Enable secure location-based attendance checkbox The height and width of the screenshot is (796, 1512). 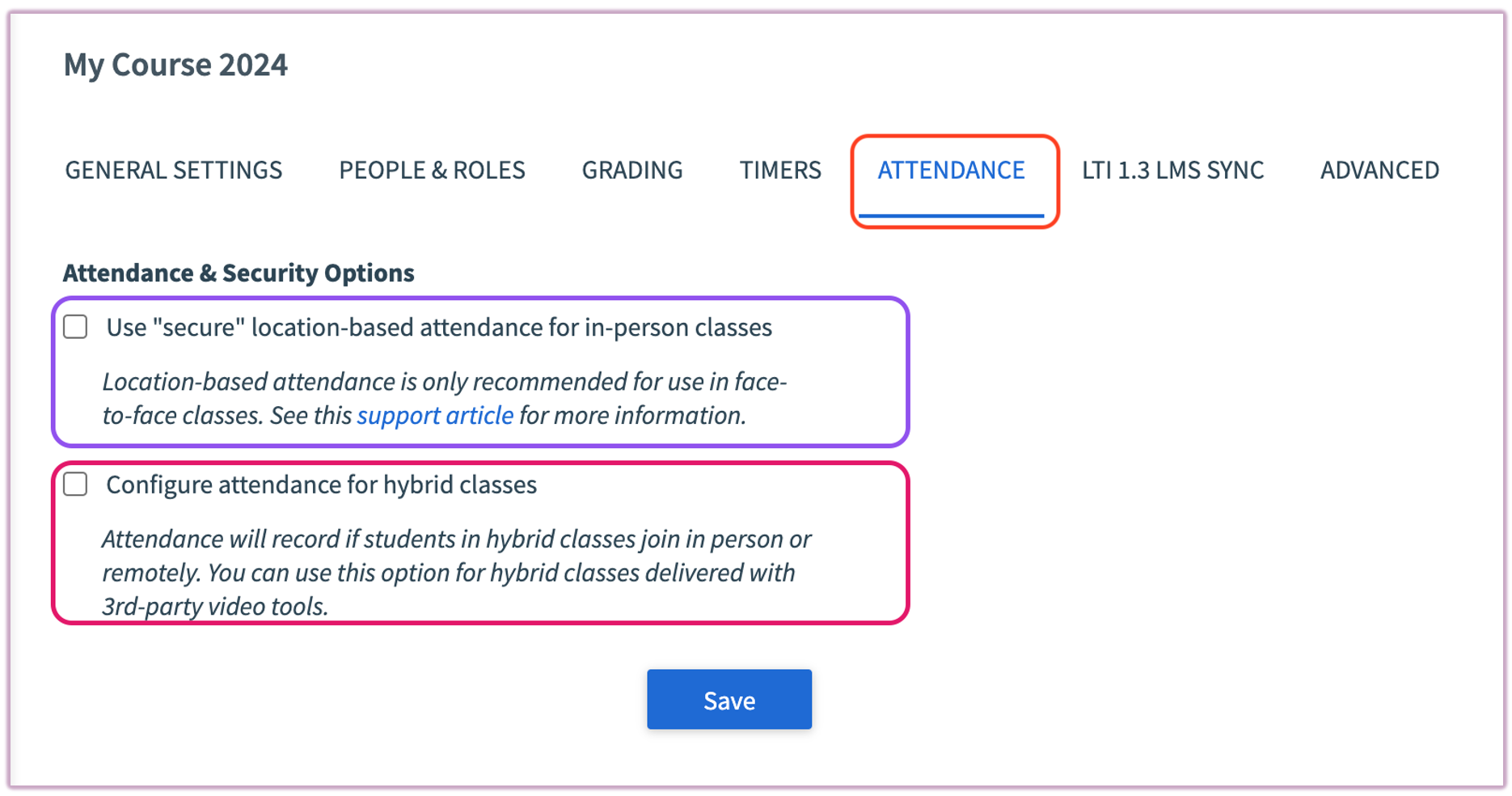point(75,327)
